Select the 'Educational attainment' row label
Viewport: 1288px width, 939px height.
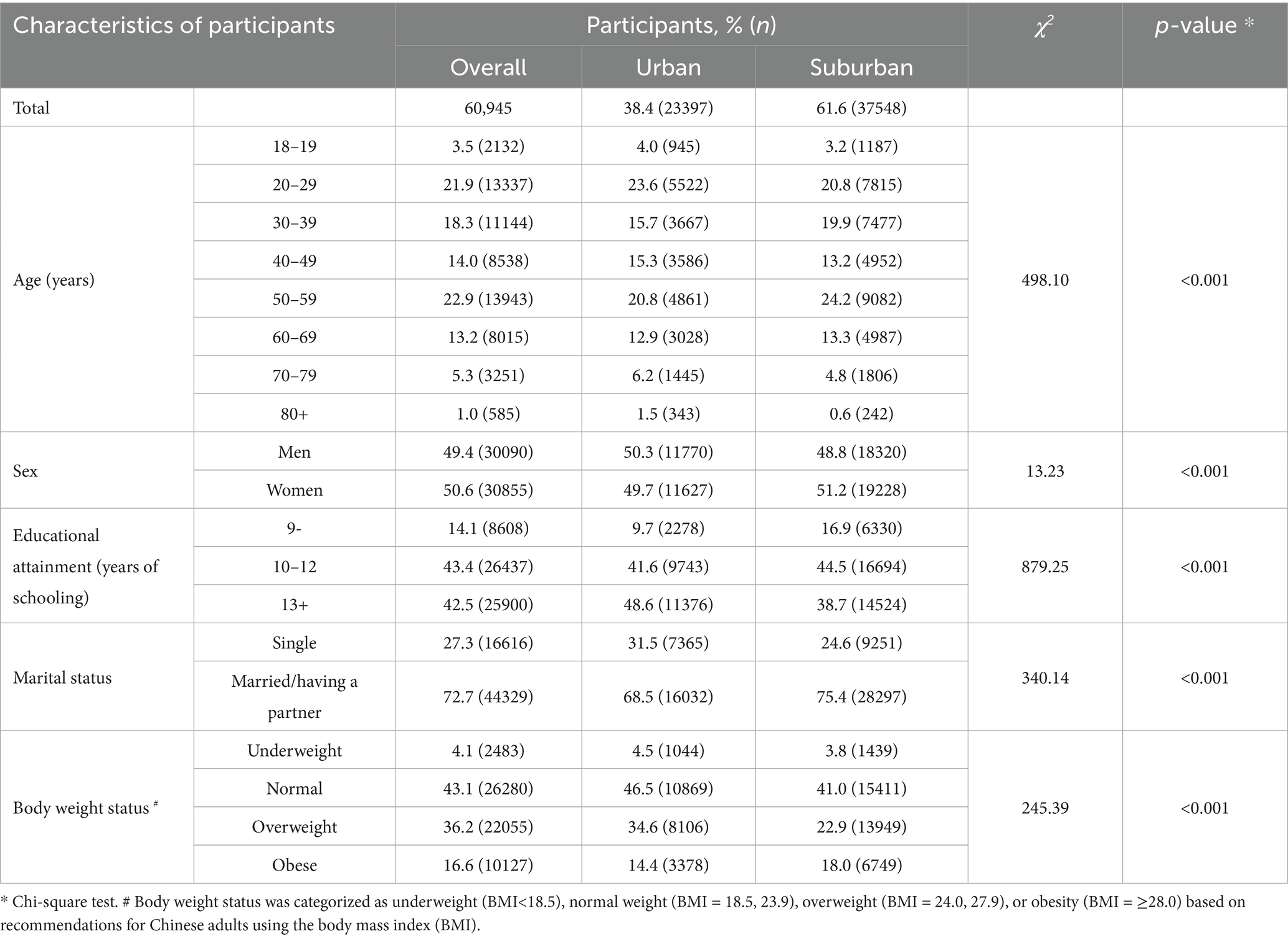85,567
